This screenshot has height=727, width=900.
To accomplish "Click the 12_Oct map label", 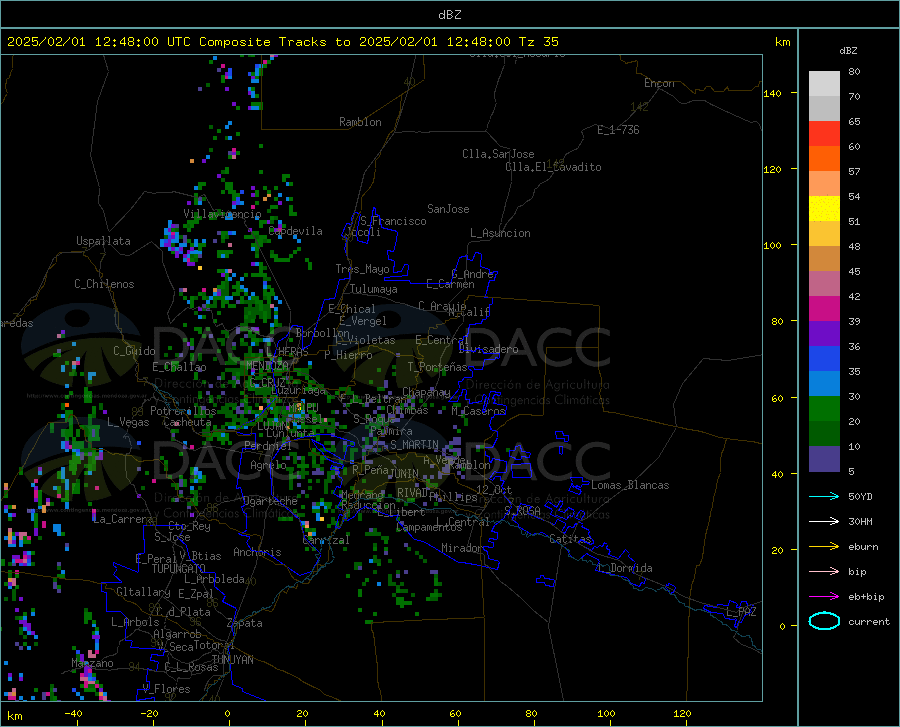I will pyautogui.click(x=494, y=489).
